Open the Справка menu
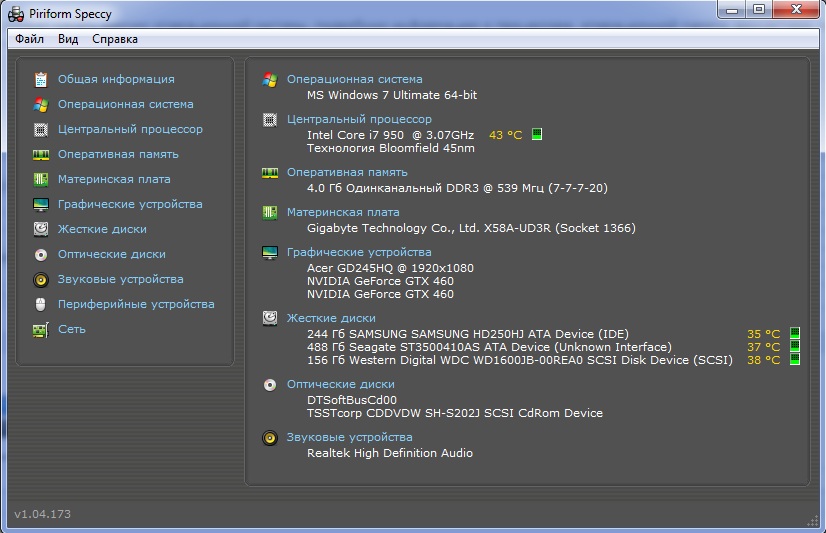This screenshot has height=533, width=826. click(115, 39)
